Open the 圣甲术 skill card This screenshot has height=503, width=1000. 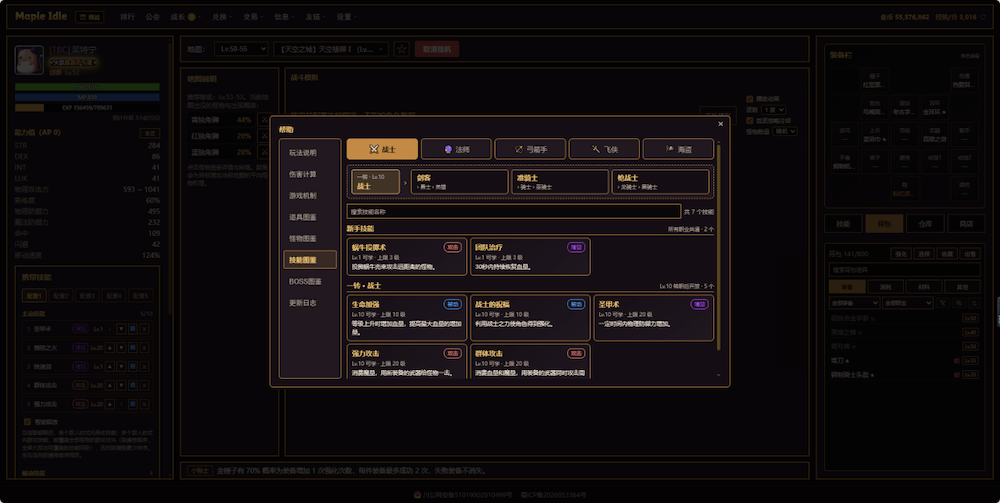654,317
